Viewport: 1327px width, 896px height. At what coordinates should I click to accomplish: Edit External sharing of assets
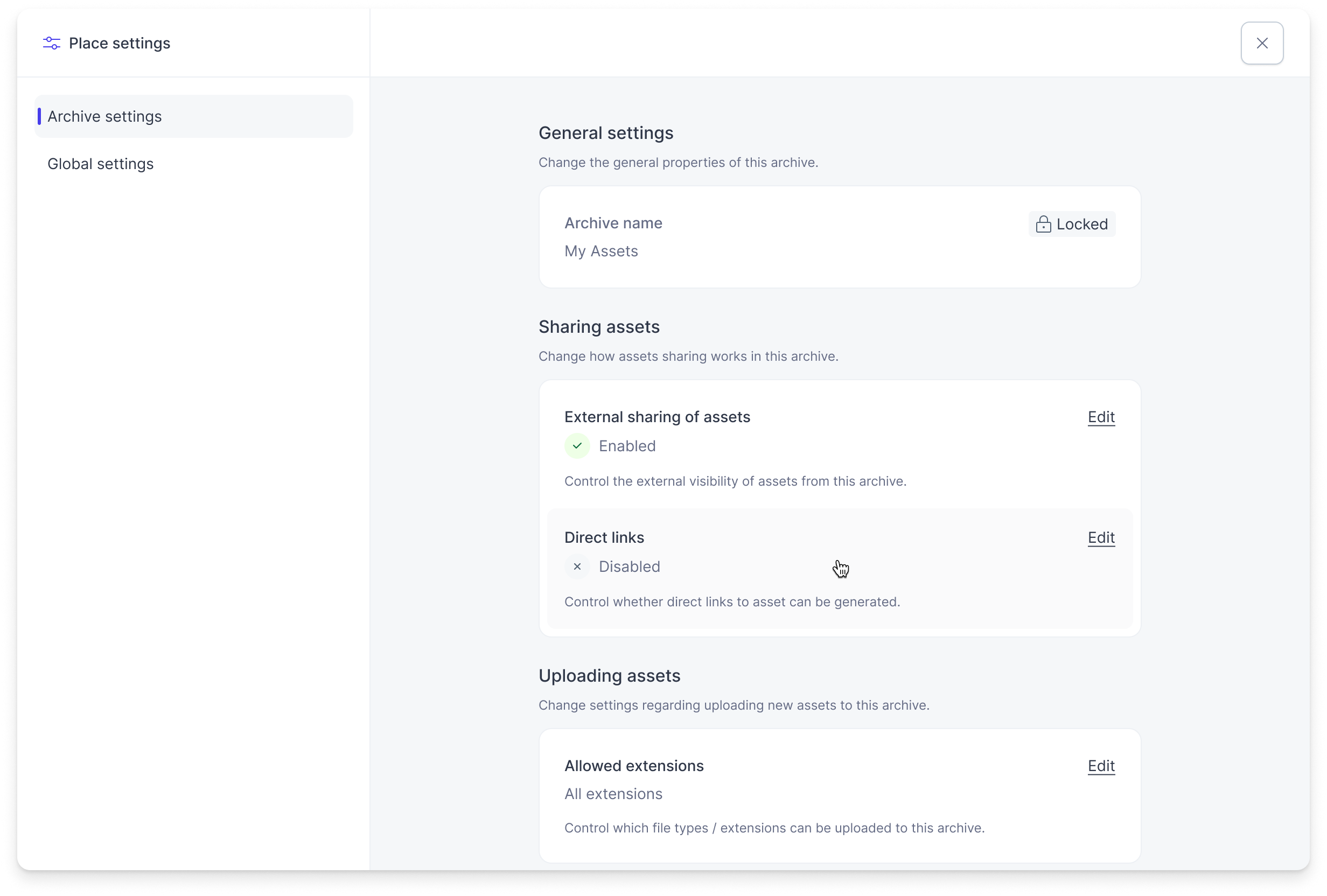pos(1101,417)
